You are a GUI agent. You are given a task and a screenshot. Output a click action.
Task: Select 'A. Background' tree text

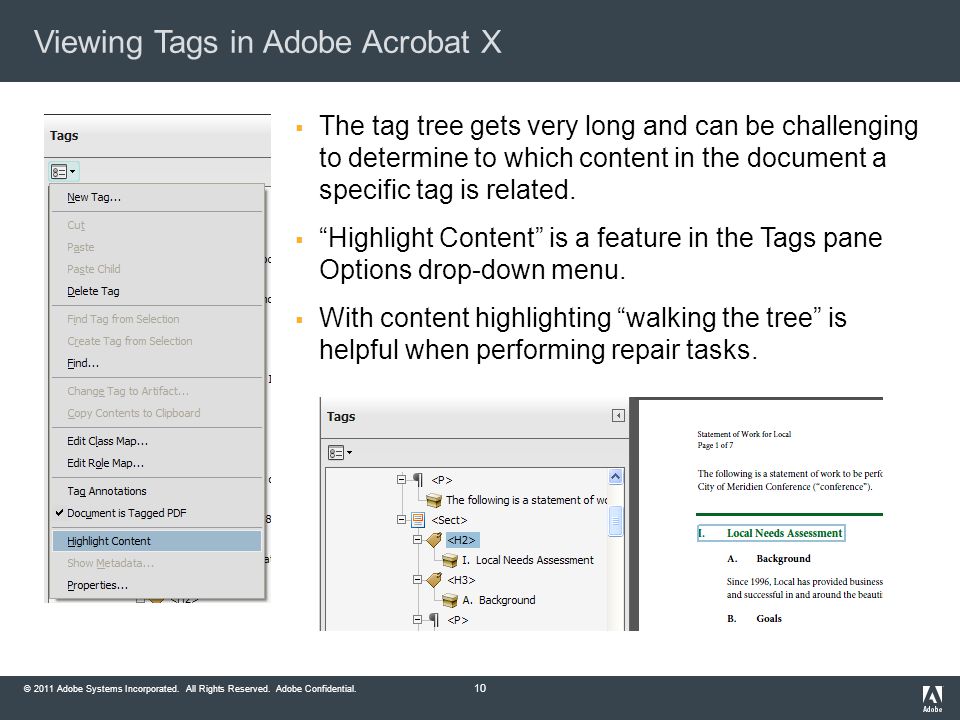(499, 600)
